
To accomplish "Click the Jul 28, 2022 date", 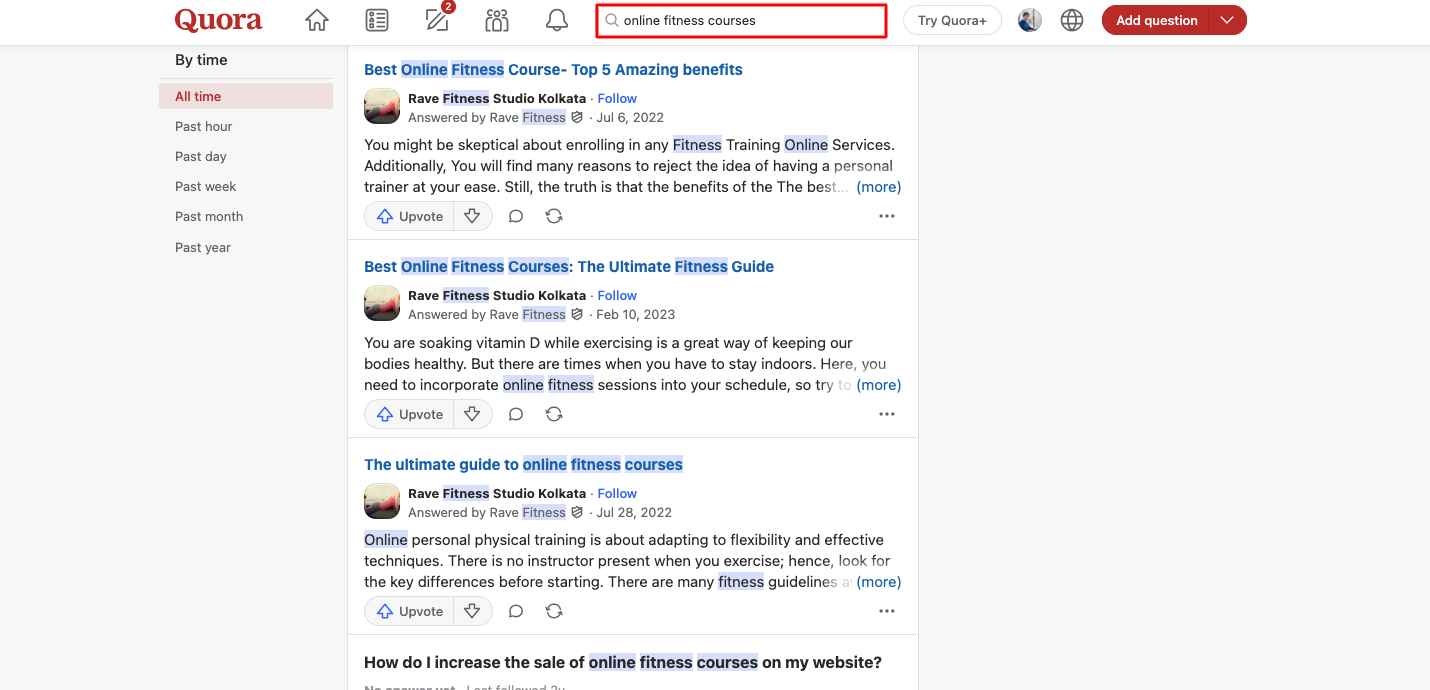I will click(x=634, y=512).
